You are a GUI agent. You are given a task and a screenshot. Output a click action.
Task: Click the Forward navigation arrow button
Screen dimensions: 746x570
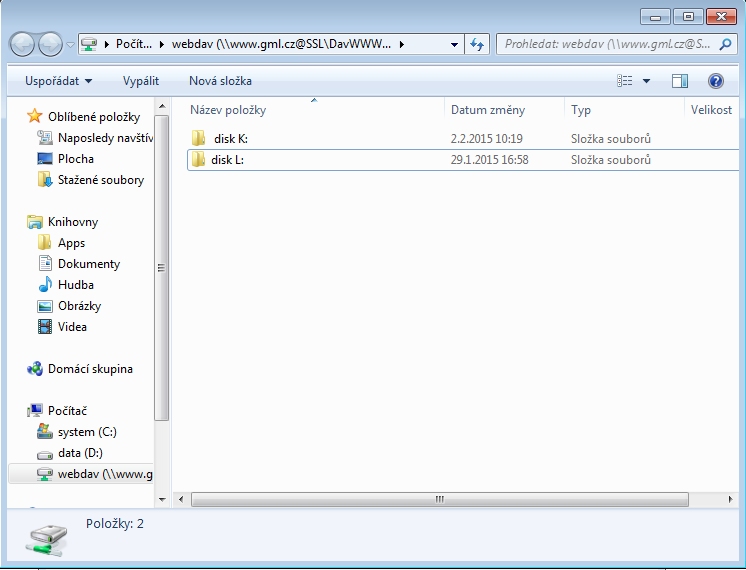tap(50, 44)
